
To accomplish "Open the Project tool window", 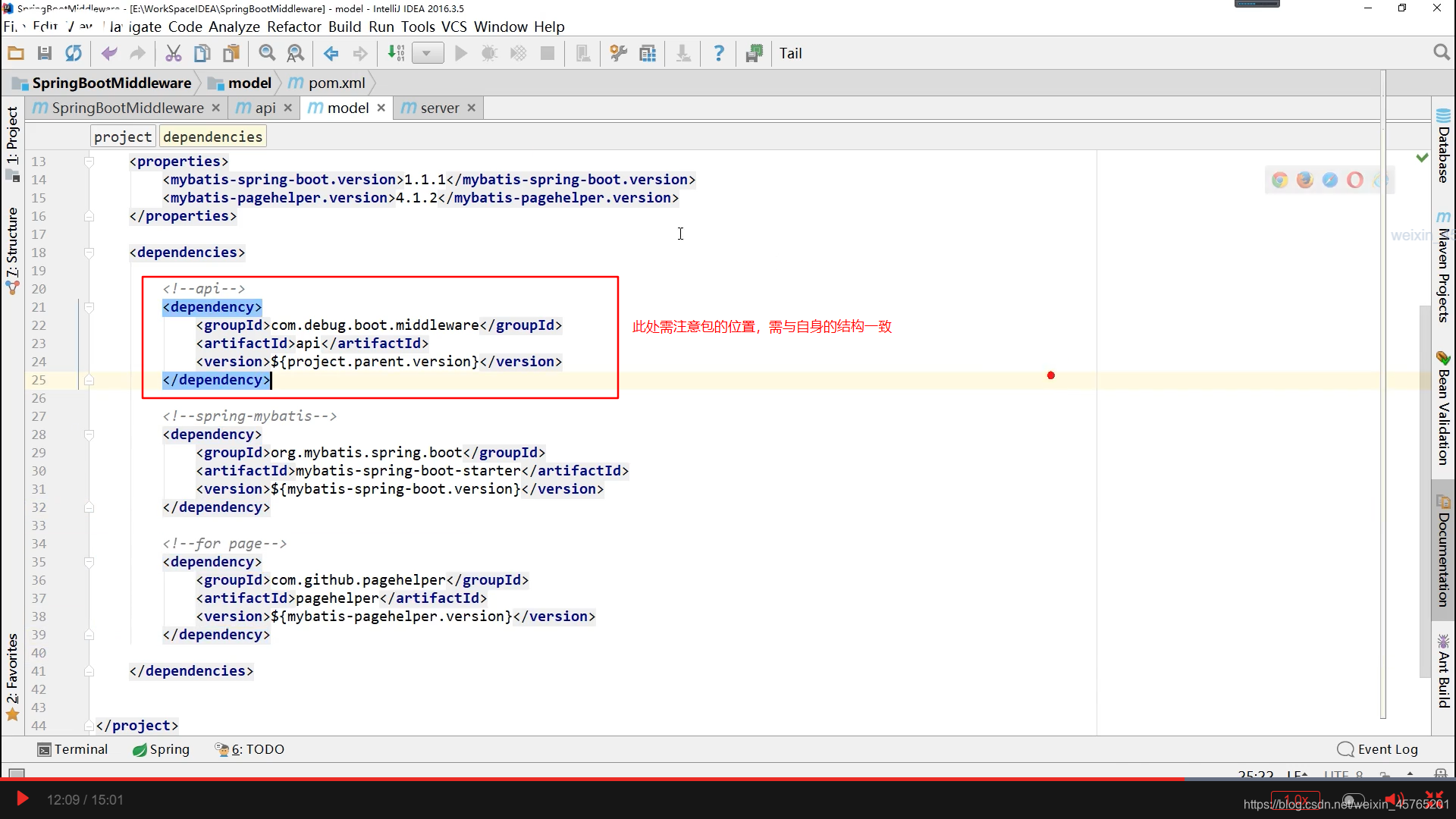I will (x=12, y=143).
